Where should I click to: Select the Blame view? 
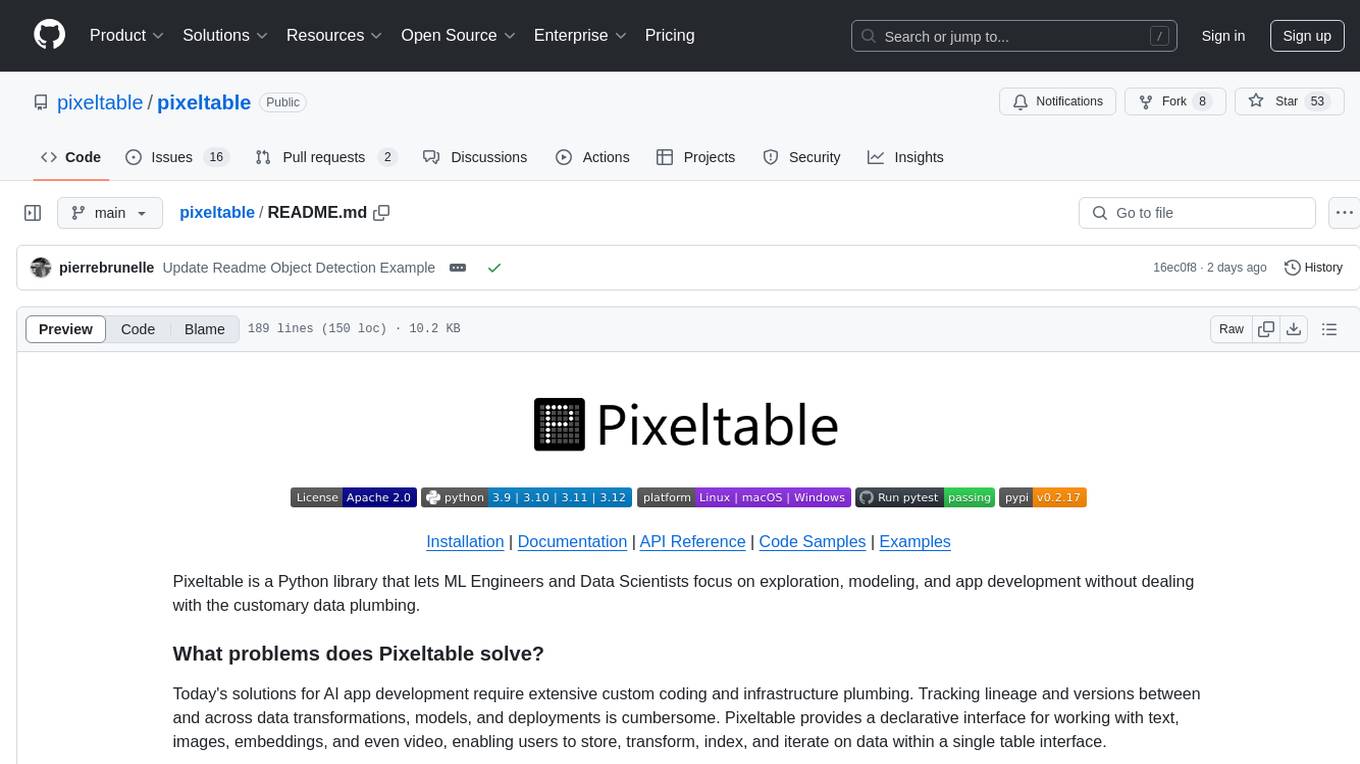205,329
